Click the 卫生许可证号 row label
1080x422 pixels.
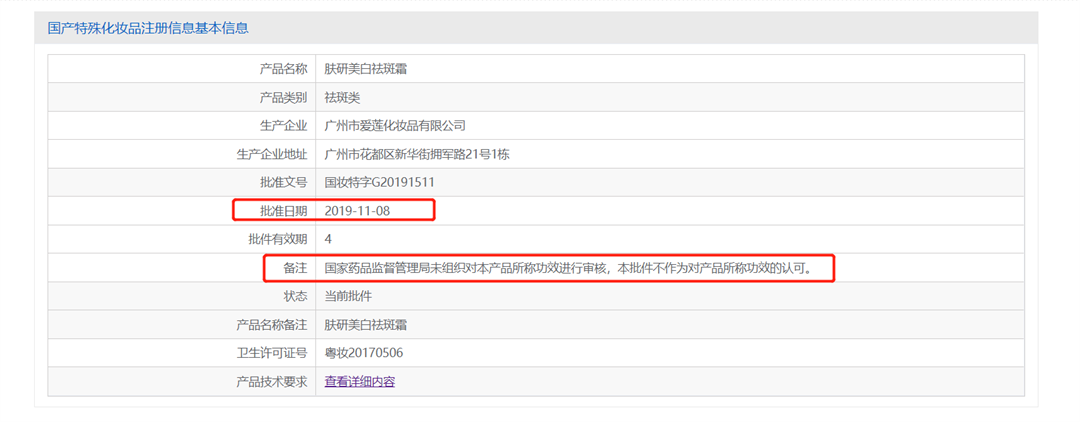[272, 353]
